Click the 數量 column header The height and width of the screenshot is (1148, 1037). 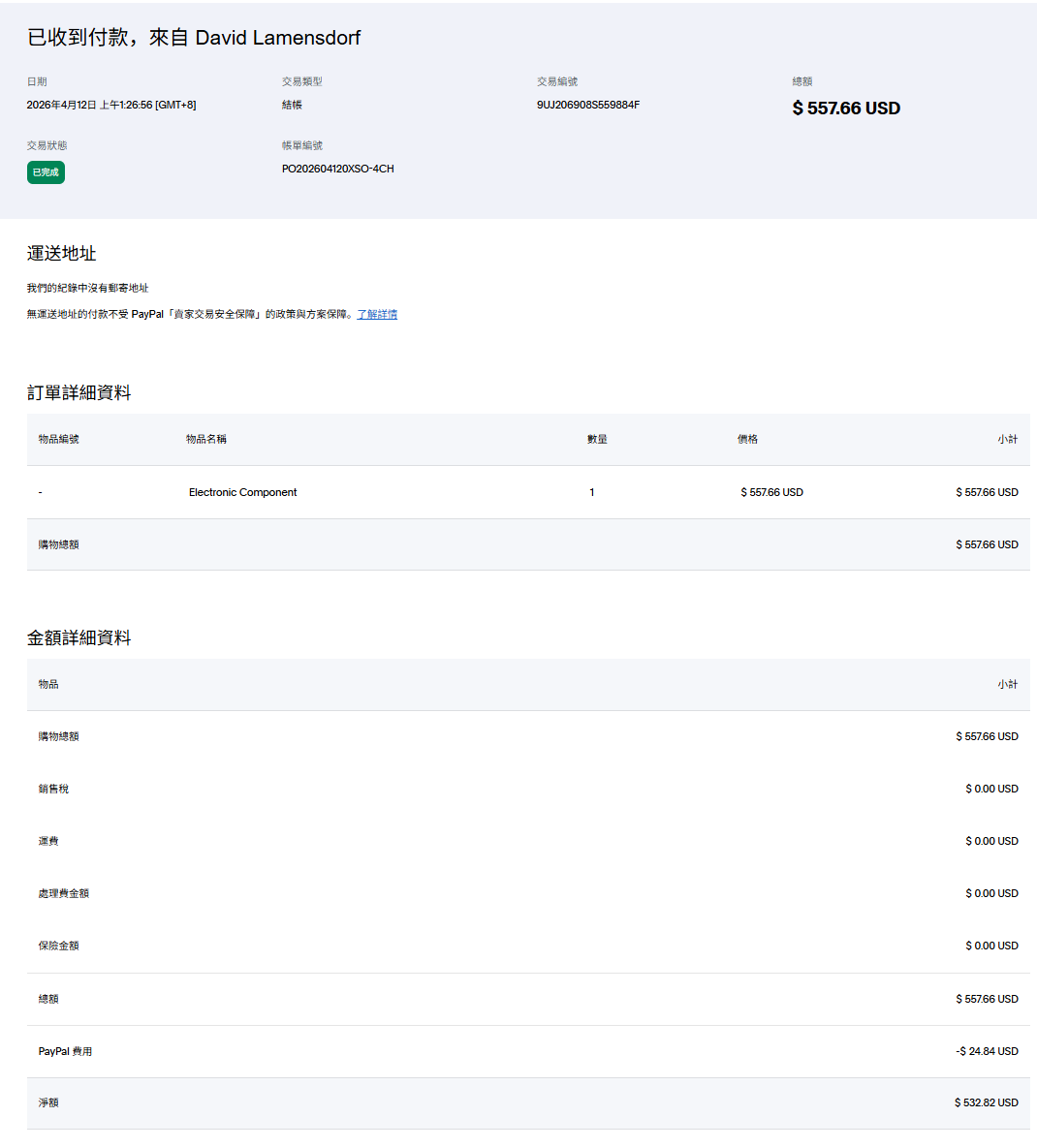point(597,439)
